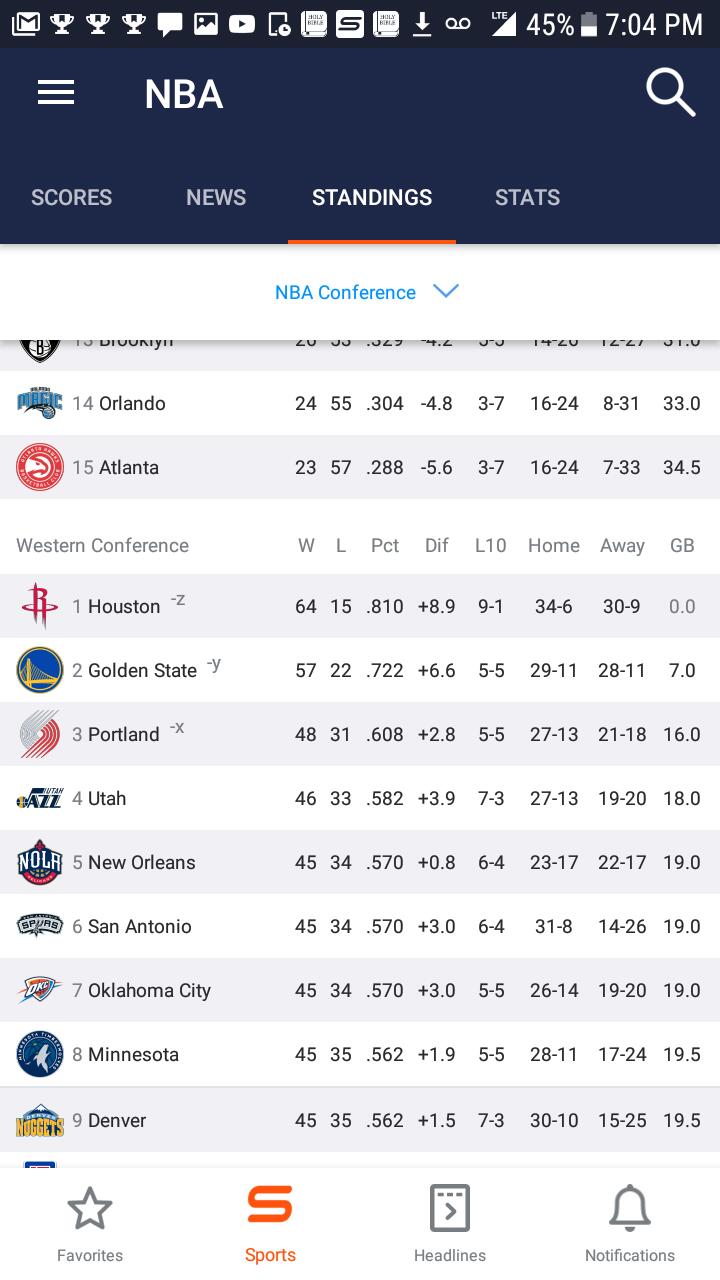The width and height of the screenshot is (720, 1280).
Task: Switch to the SCORES tab
Action: tap(72, 198)
